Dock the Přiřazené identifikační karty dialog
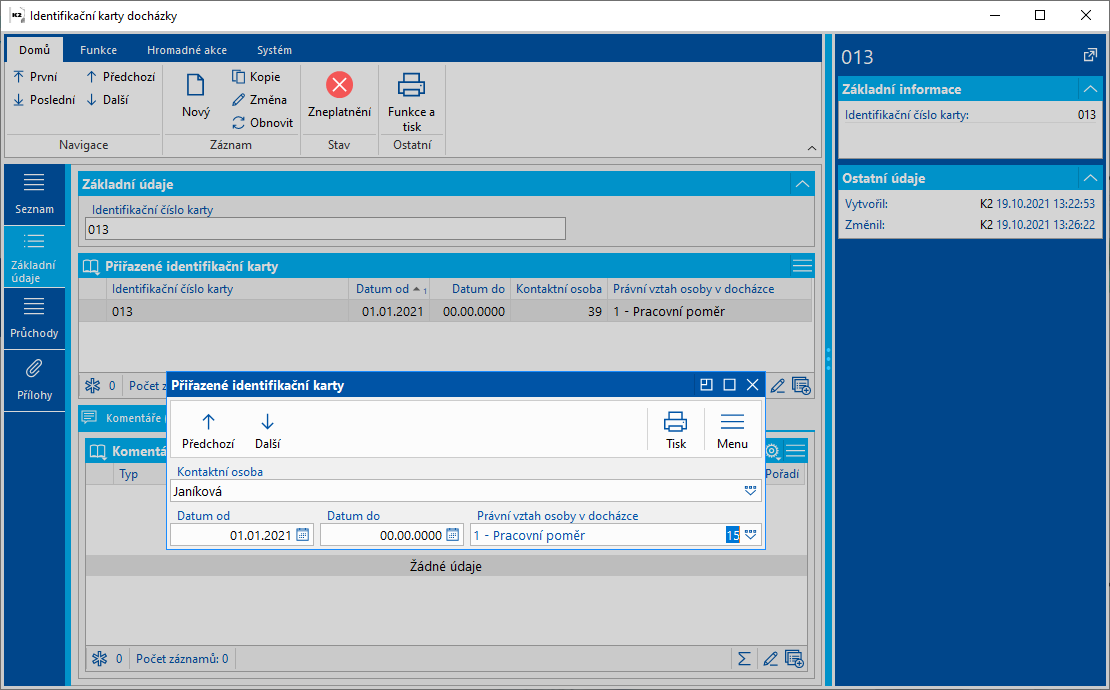 coord(706,385)
